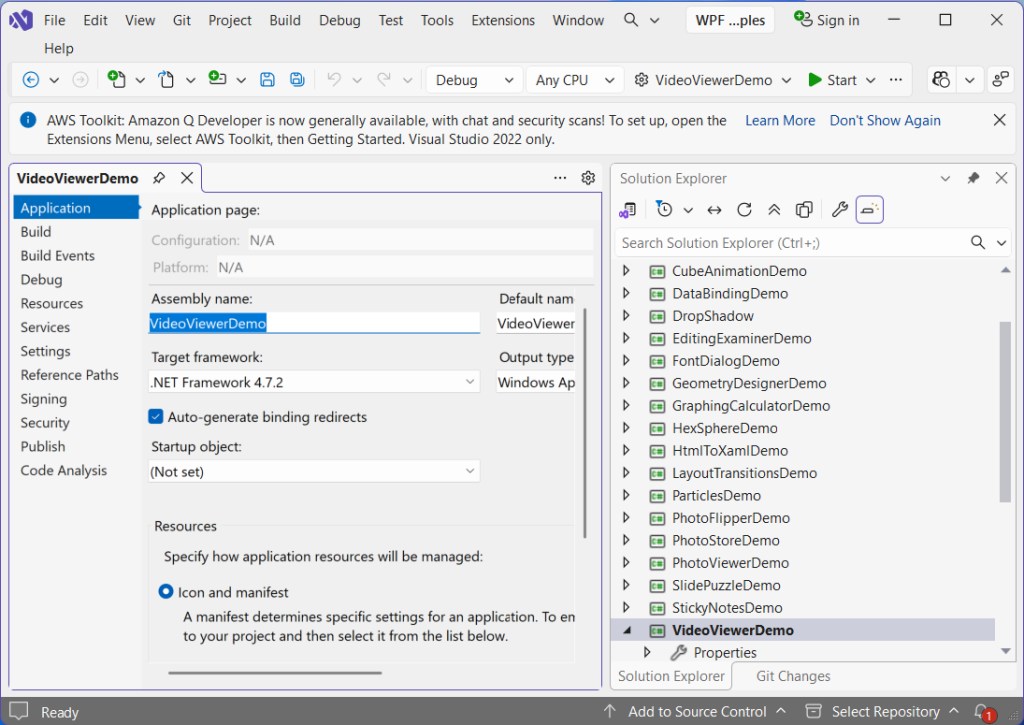
Task: Click the Show All Files icon
Action: click(x=803, y=209)
